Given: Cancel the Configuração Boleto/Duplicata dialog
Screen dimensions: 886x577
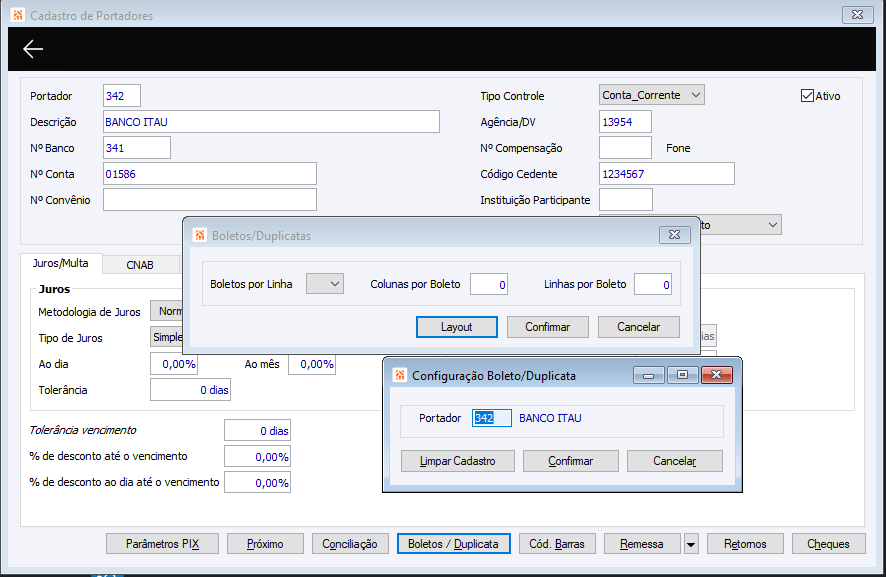Looking at the screenshot, I should coord(675,461).
